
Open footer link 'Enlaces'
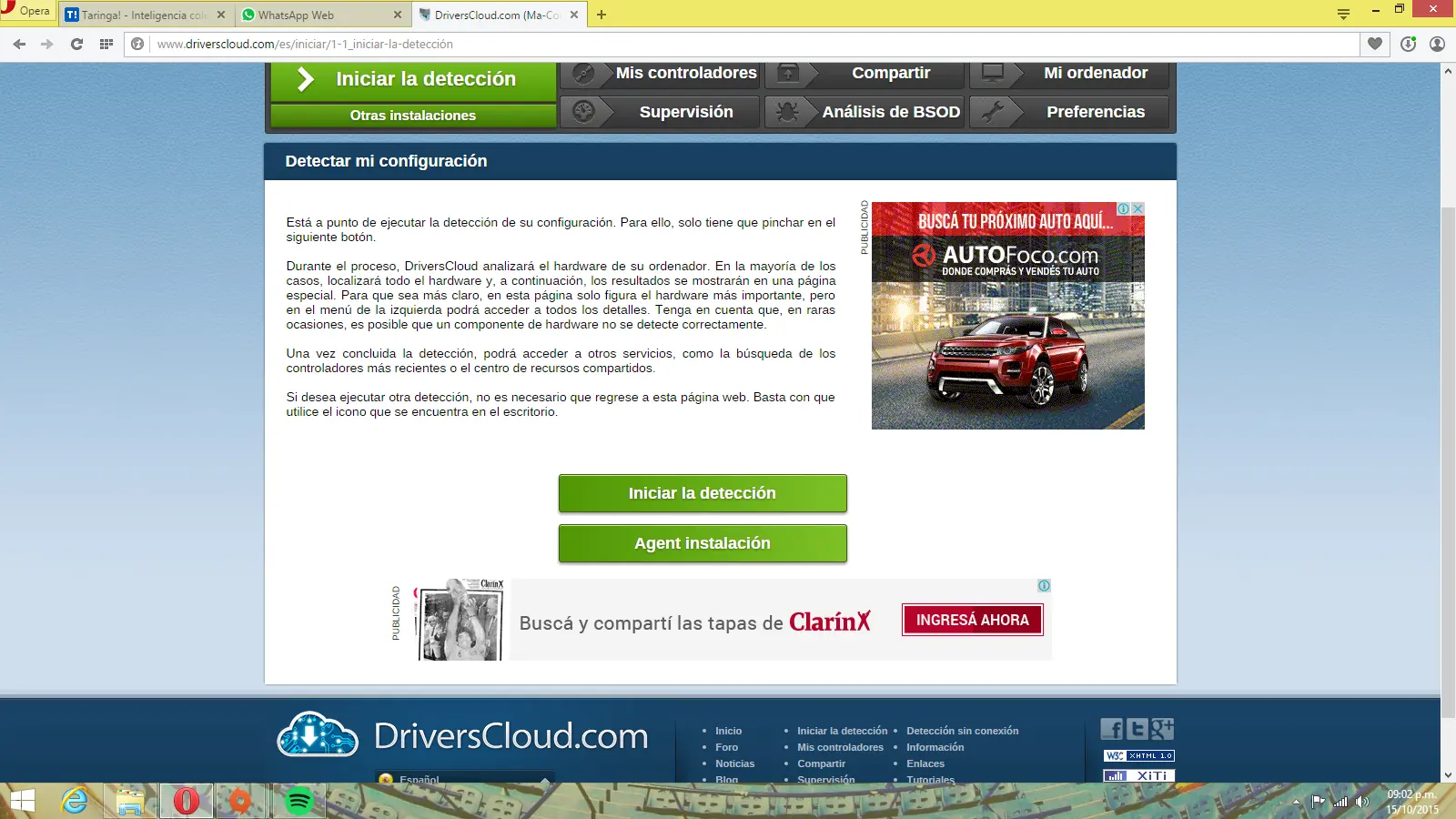925,763
